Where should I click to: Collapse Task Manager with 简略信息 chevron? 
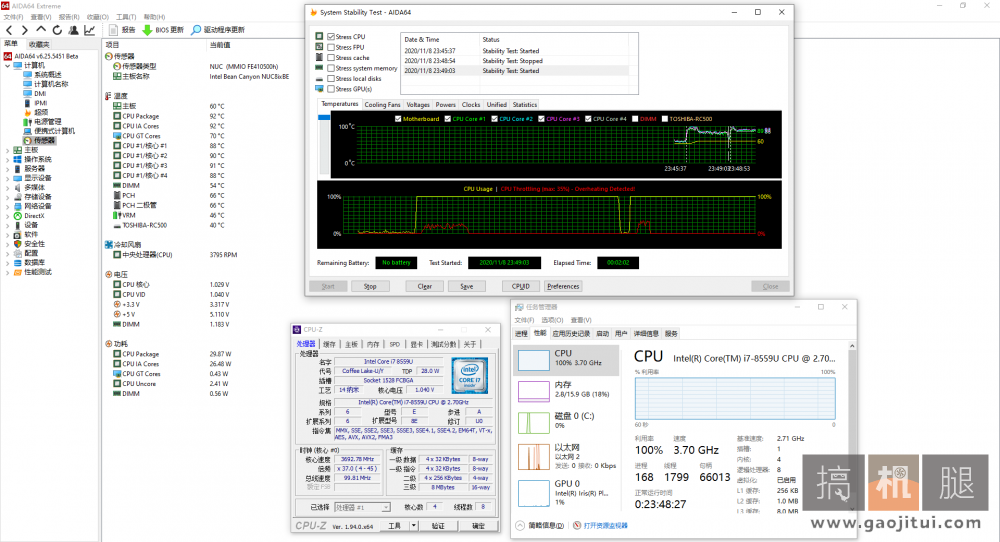[x=520, y=526]
